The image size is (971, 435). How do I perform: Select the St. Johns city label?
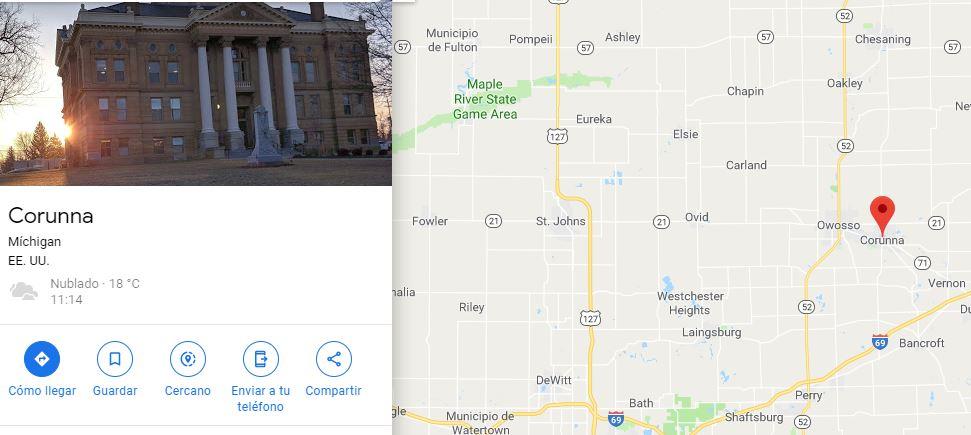point(560,221)
